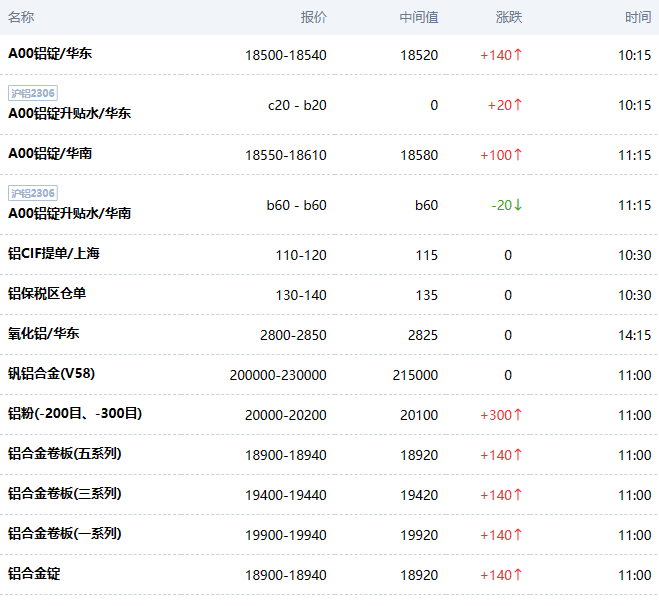
Task: Click the green -20 change value
Action: (x=506, y=205)
